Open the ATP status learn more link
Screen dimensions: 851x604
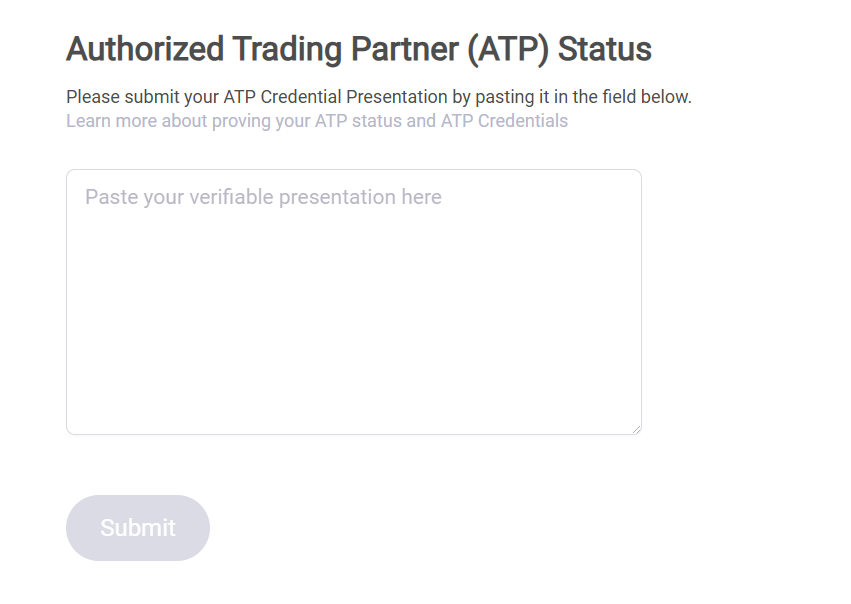316,121
